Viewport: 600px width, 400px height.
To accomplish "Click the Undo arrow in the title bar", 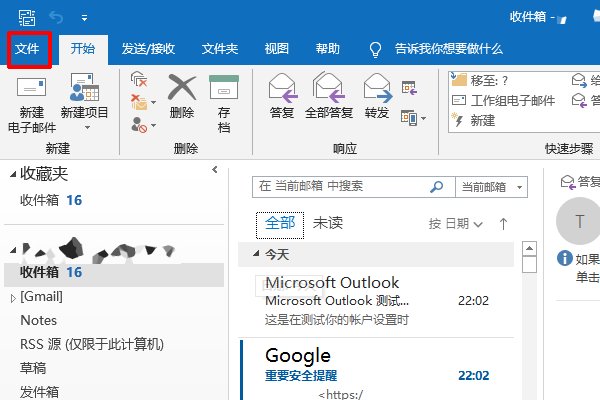I will coord(56,18).
